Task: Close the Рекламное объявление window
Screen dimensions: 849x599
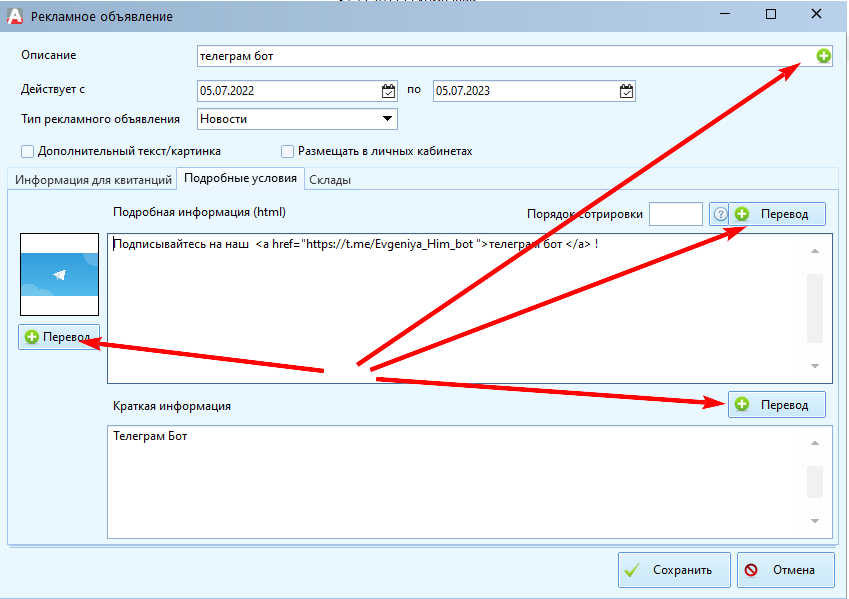Action: click(817, 15)
